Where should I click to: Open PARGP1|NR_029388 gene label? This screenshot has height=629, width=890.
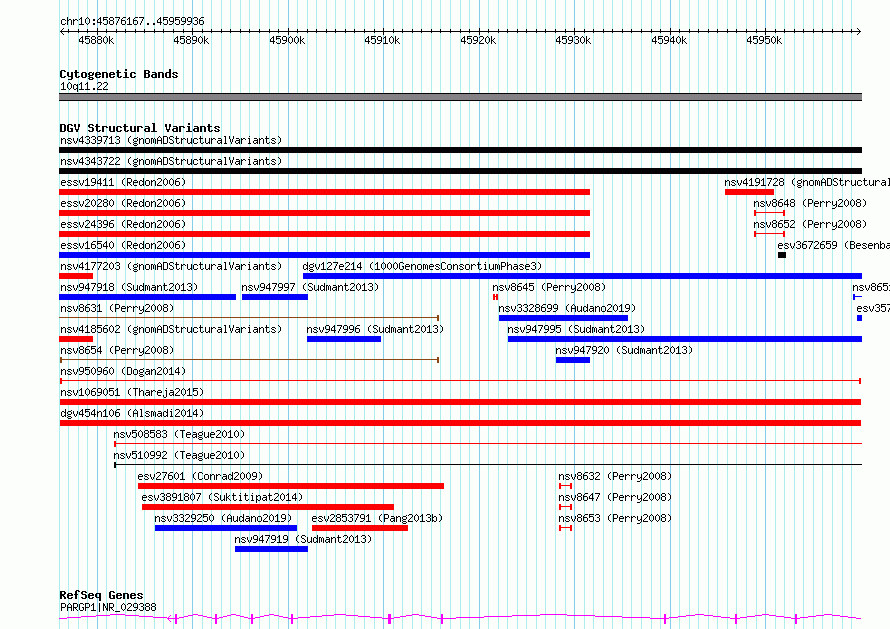point(108,607)
